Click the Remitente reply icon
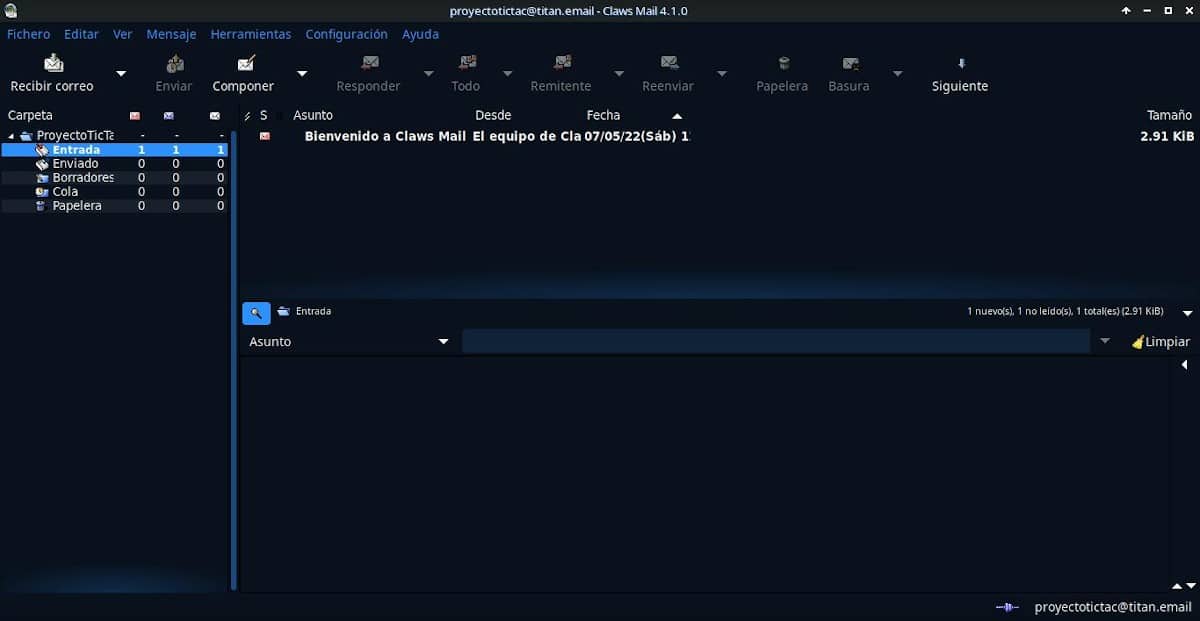 pyautogui.click(x=563, y=63)
